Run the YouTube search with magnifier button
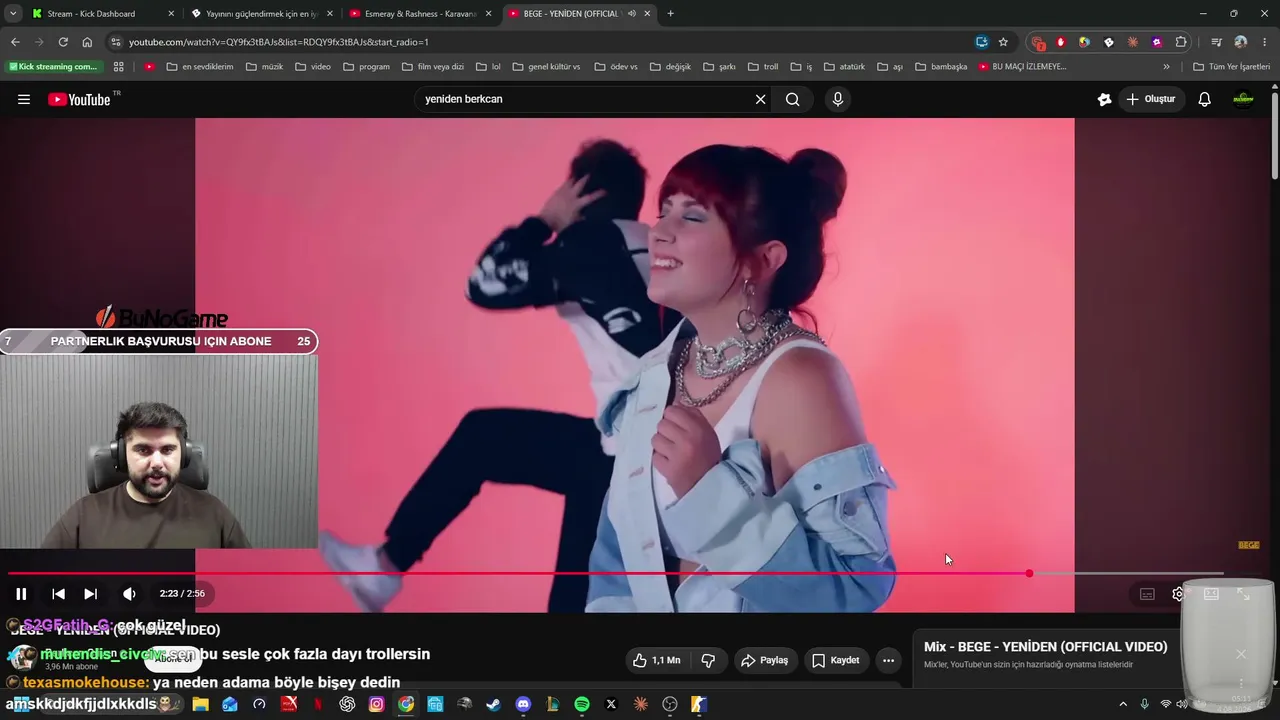 [792, 99]
